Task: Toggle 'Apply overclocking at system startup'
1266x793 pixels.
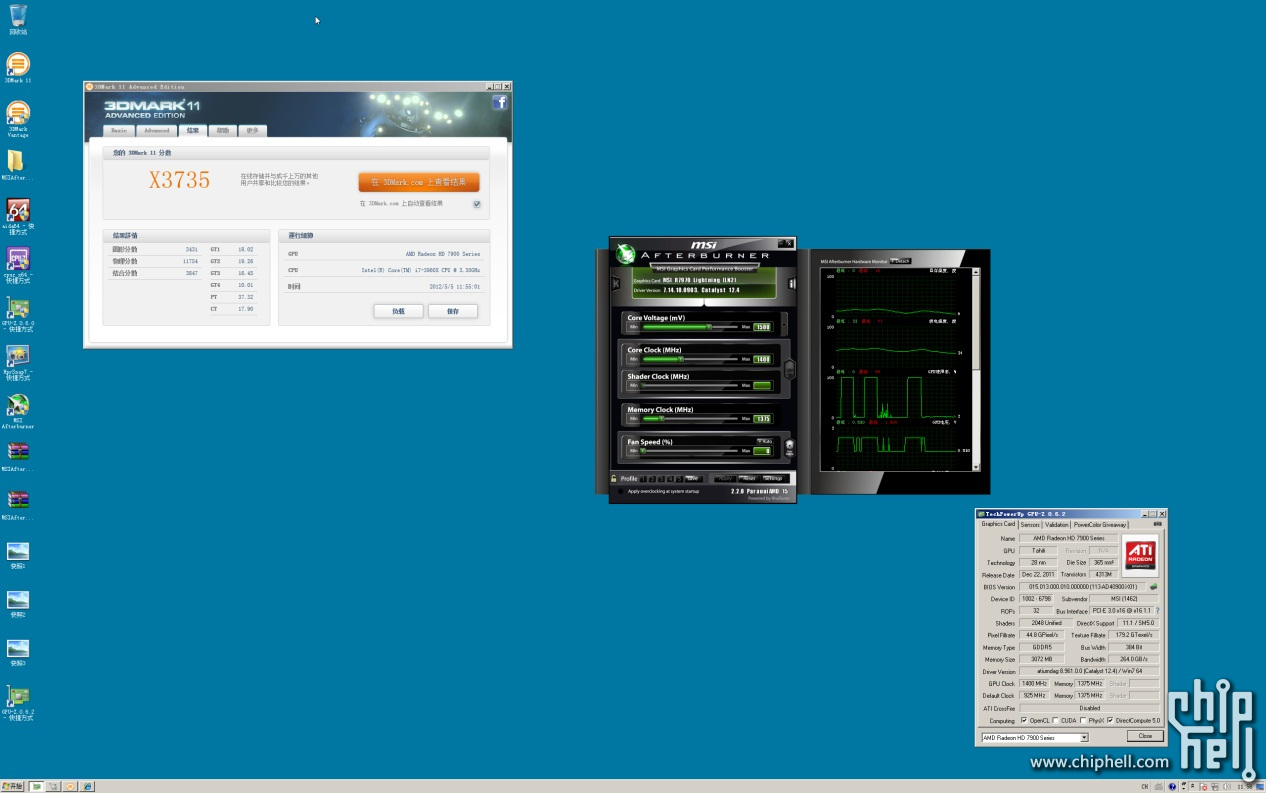Action: (x=620, y=491)
